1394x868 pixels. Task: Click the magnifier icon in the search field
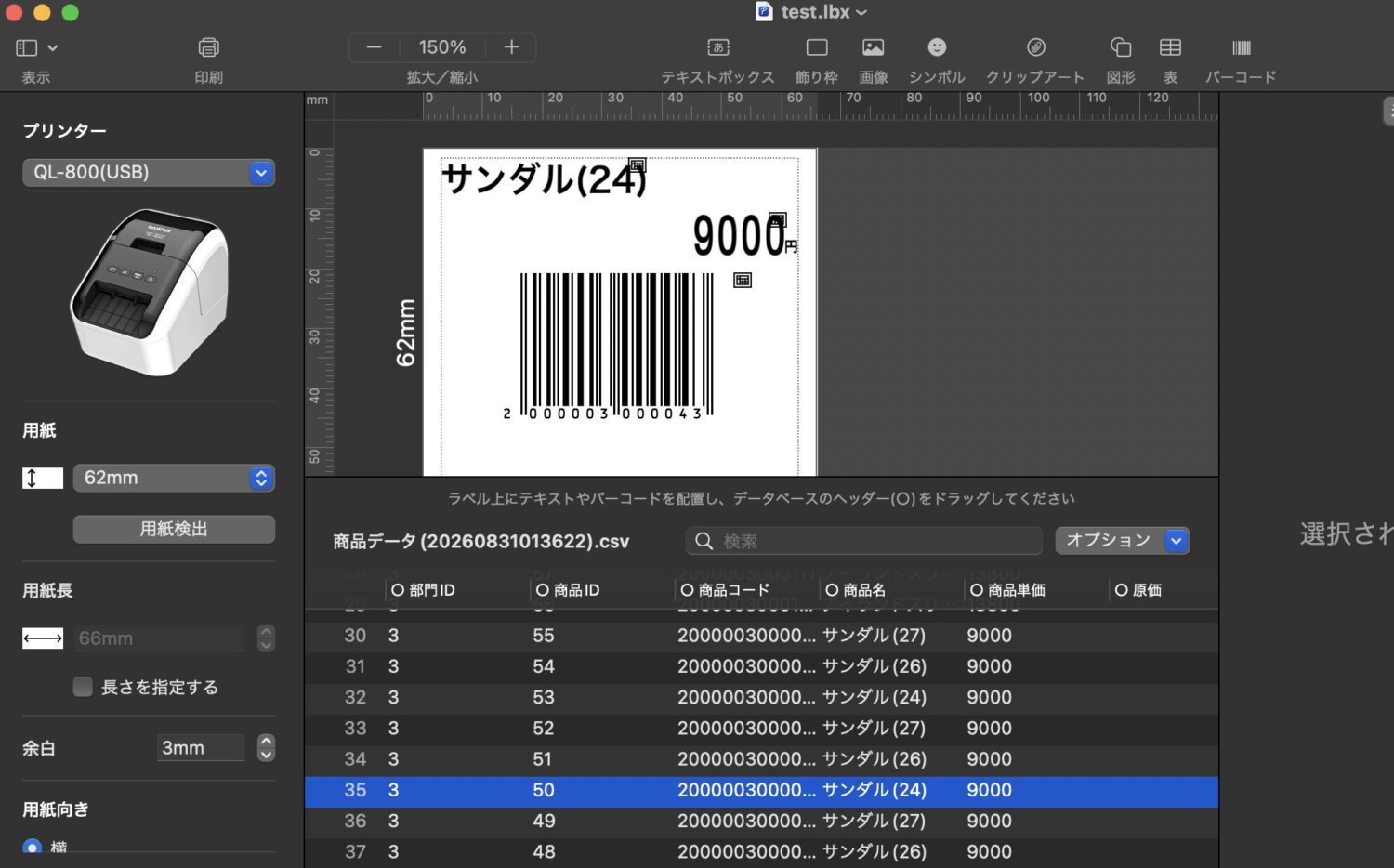coord(704,541)
